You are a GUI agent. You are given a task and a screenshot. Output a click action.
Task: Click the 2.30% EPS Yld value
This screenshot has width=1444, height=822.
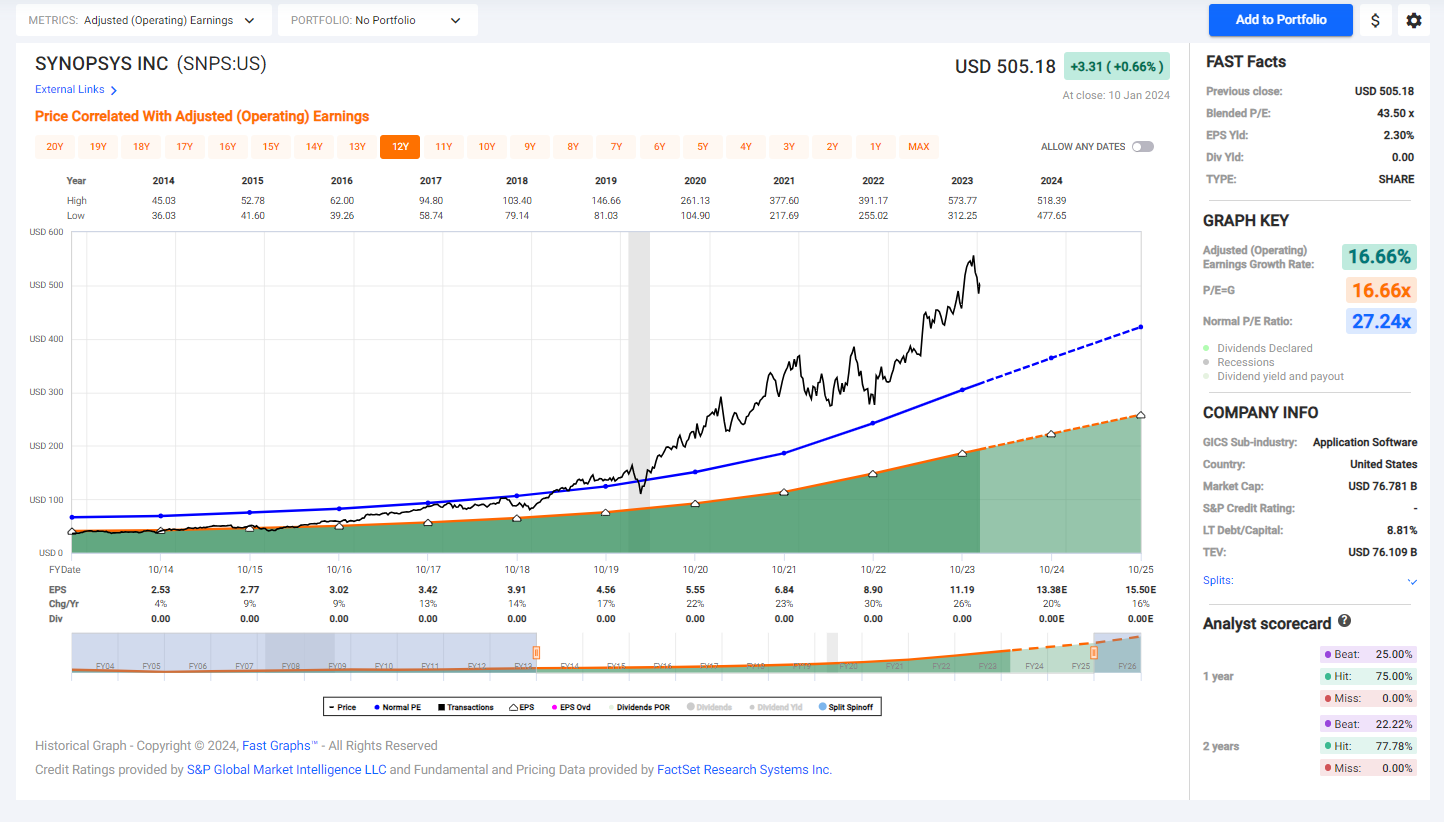coord(1400,135)
